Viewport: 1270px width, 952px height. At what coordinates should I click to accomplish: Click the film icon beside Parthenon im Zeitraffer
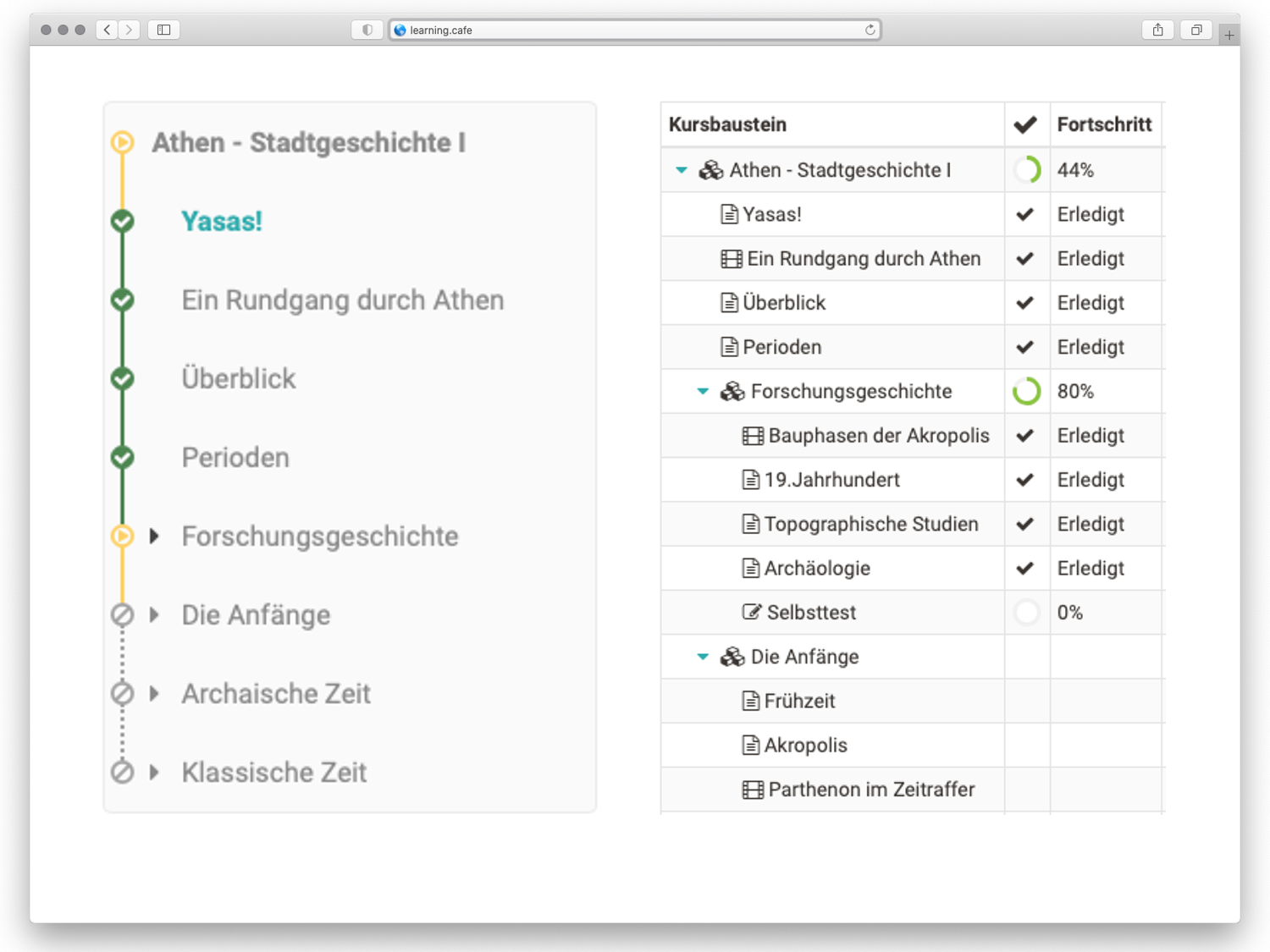[x=752, y=790]
